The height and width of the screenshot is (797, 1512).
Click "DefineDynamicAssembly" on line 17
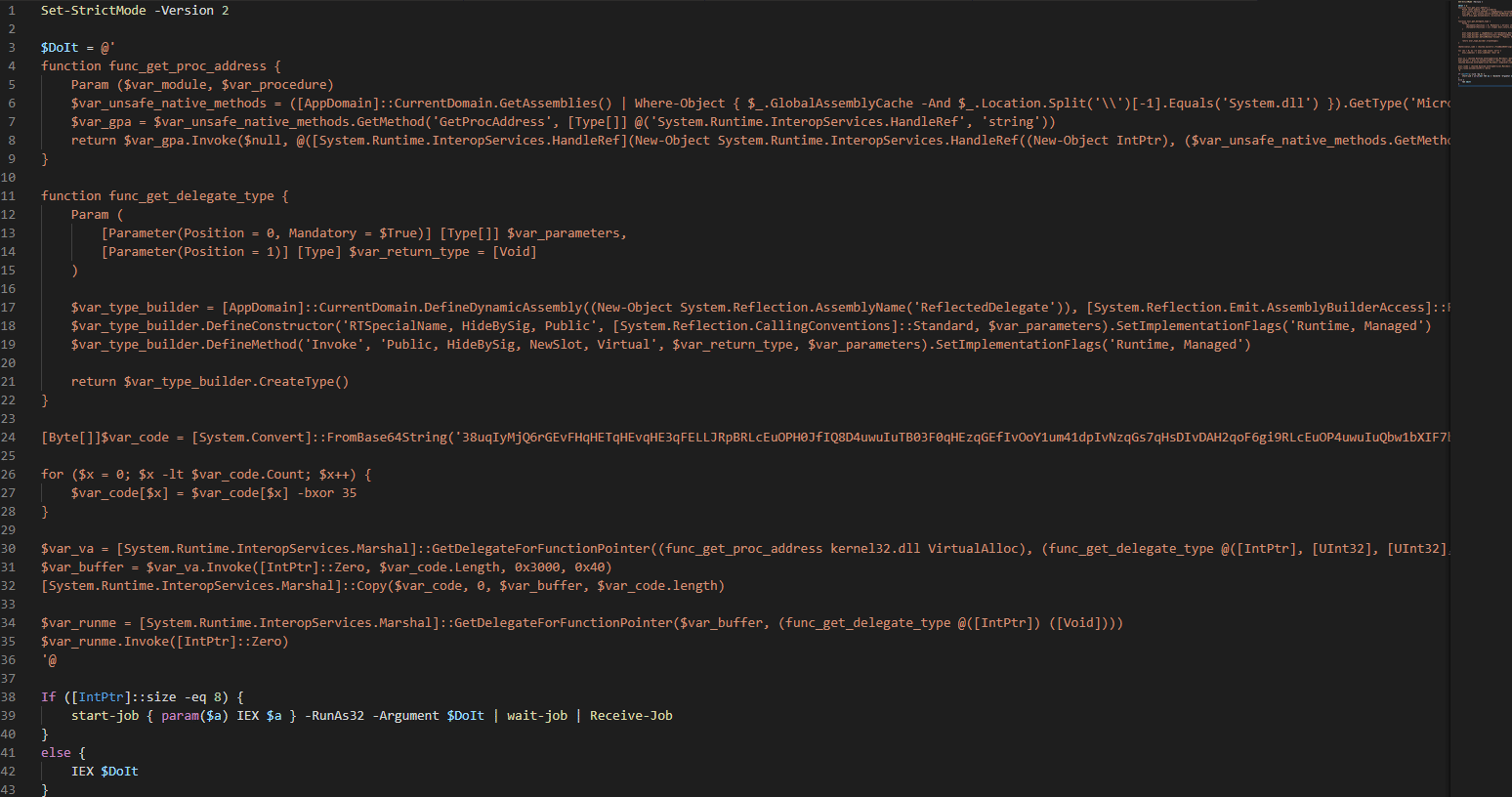(x=503, y=308)
